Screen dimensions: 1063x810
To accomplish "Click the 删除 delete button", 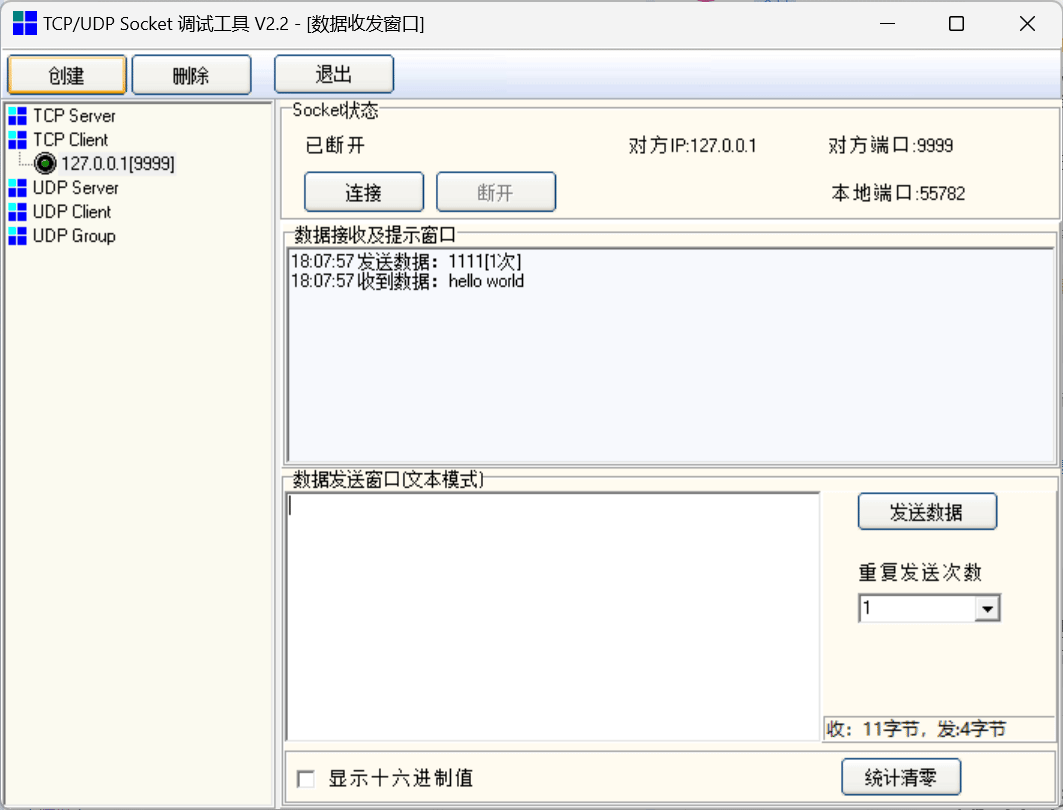I will [x=191, y=73].
